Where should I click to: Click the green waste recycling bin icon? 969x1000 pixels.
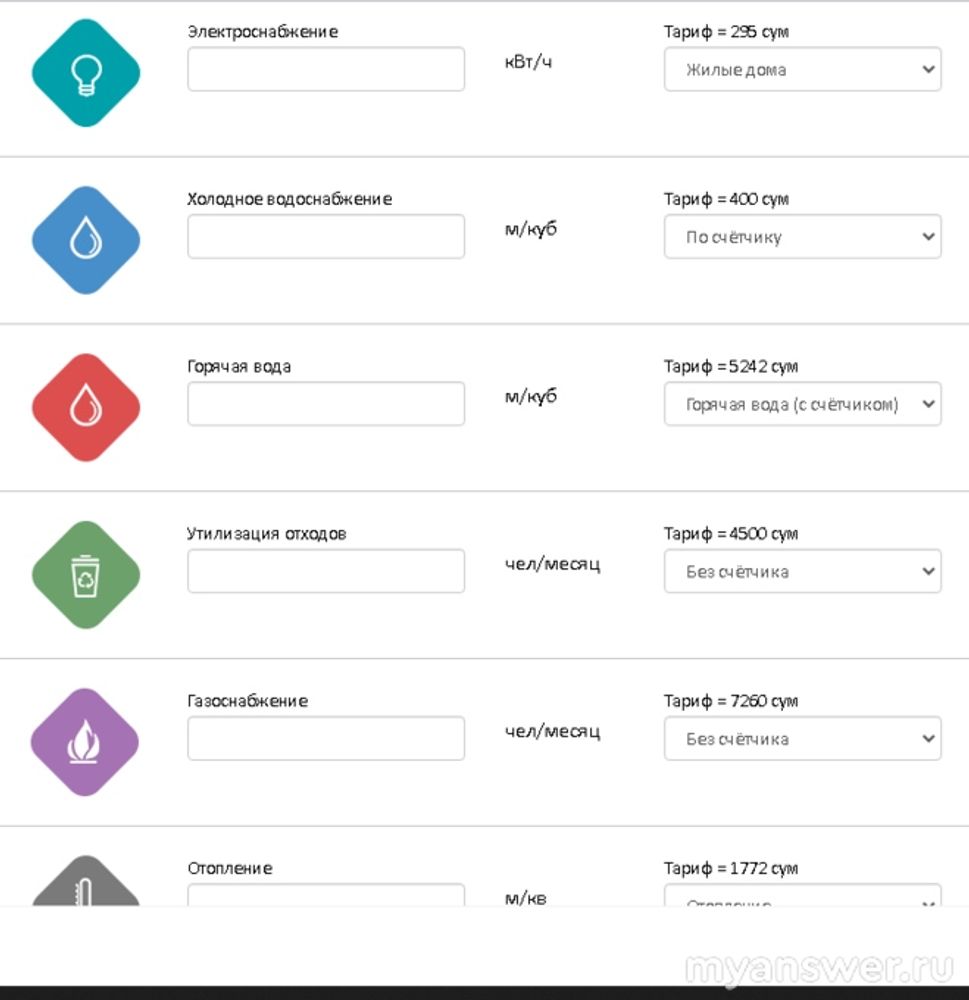[86, 575]
